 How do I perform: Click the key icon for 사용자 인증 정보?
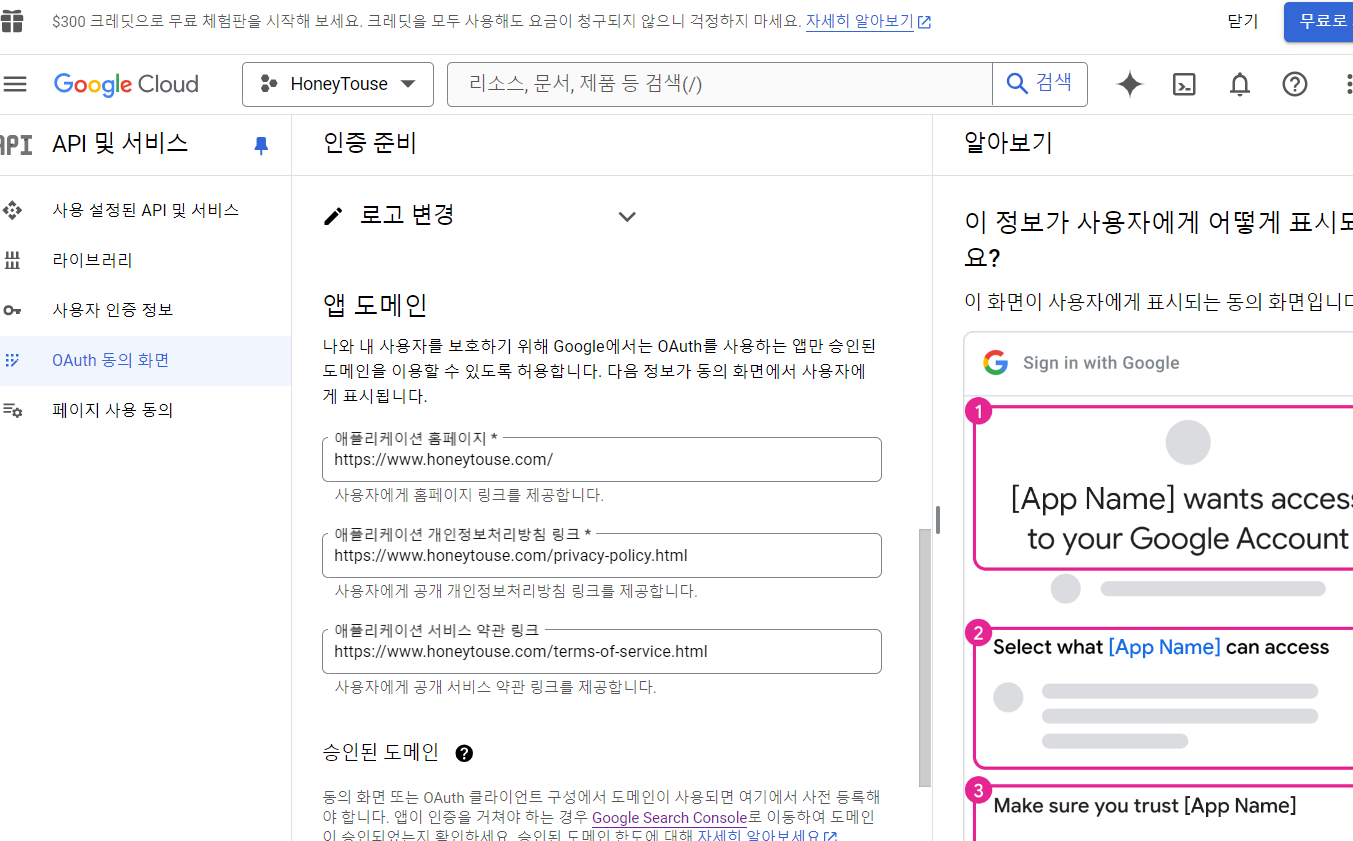point(12,310)
